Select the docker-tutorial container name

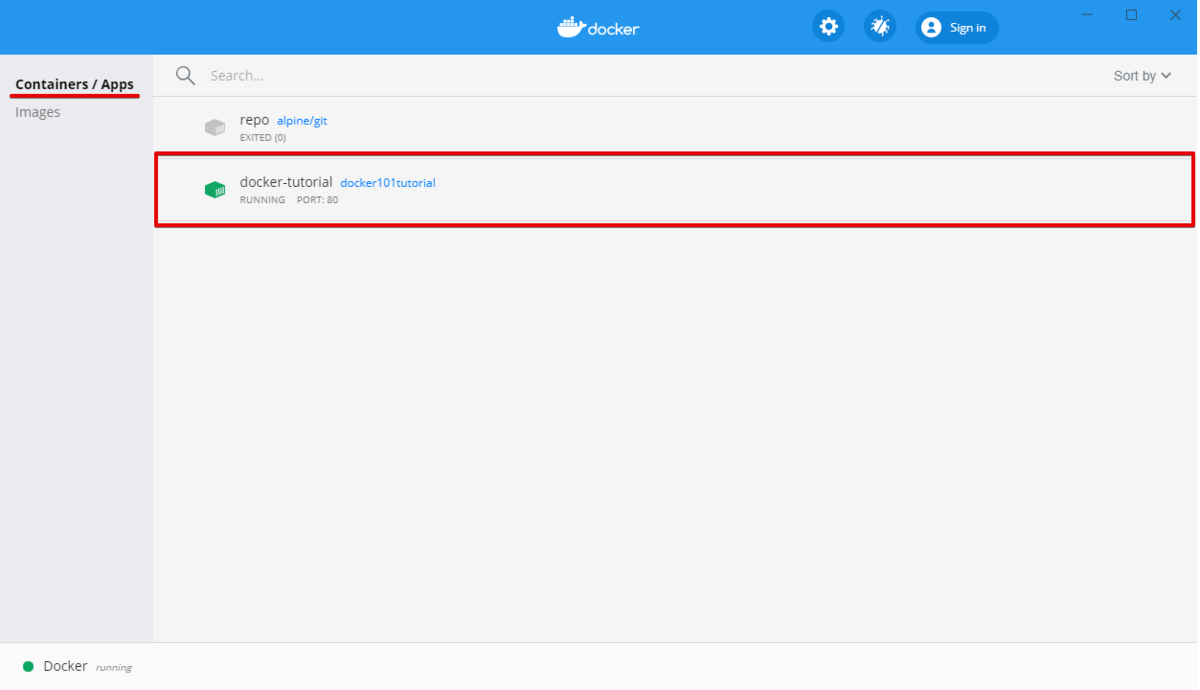pyautogui.click(x=286, y=182)
